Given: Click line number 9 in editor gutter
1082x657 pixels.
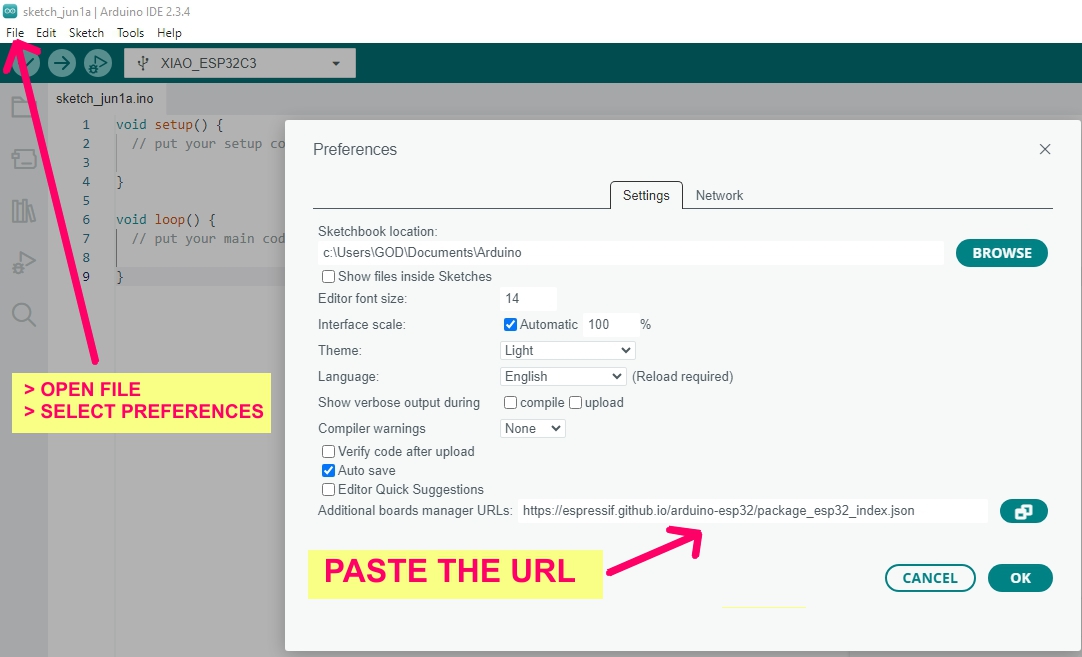Looking at the screenshot, I should click(x=86, y=277).
